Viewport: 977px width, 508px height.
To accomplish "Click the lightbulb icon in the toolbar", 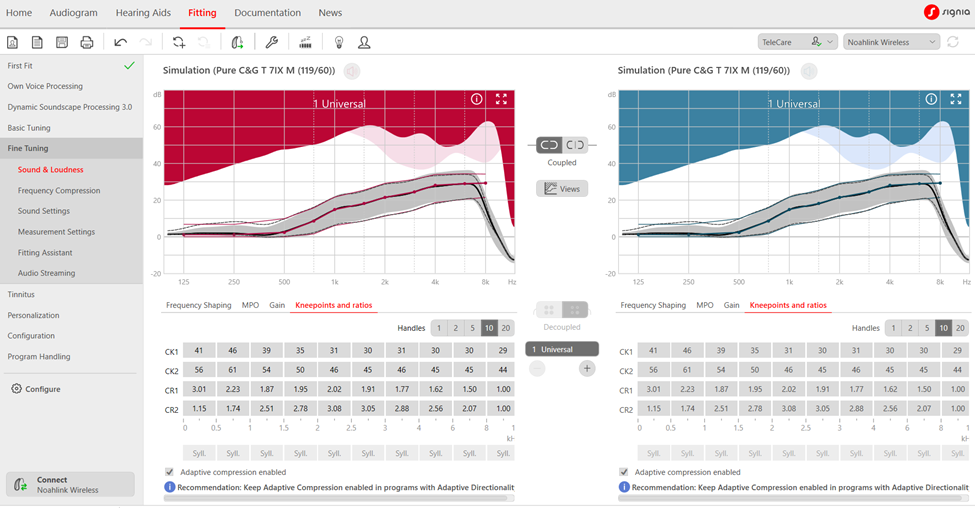I will [339, 42].
